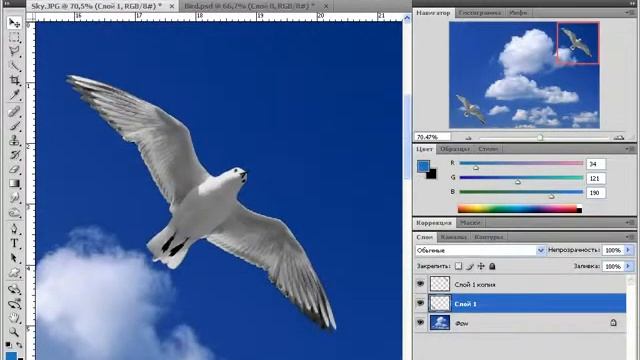The height and width of the screenshot is (360, 640).
Task: Select the Rectangular Marquee tool
Action: [14, 37]
